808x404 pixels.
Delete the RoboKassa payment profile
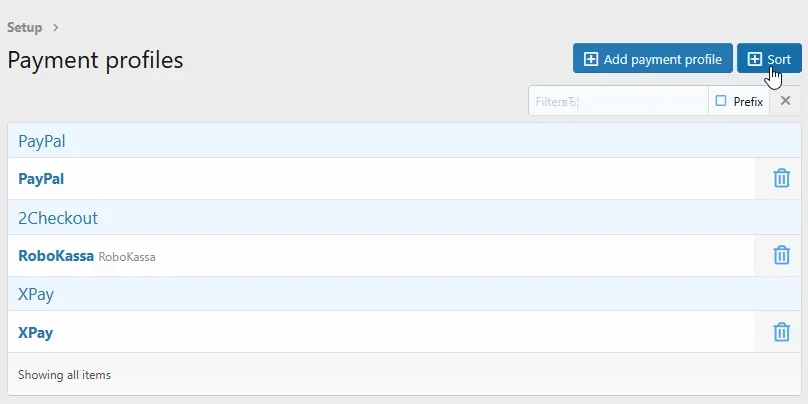click(x=781, y=256)
